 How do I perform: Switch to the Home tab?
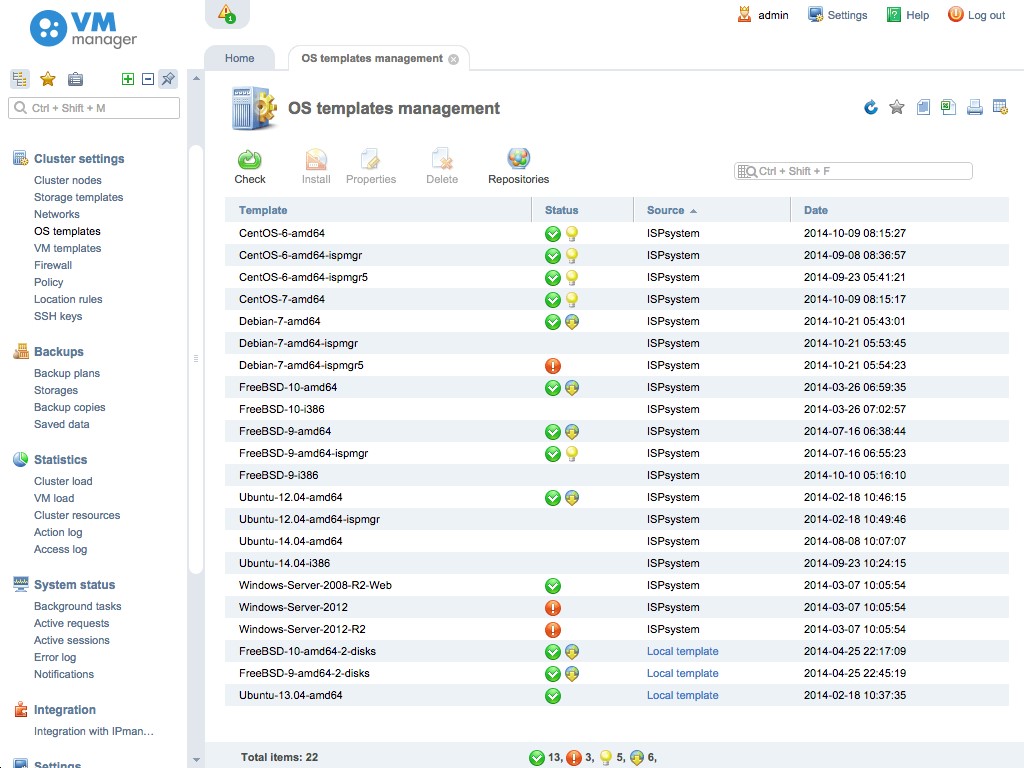(x=239, y=58)
